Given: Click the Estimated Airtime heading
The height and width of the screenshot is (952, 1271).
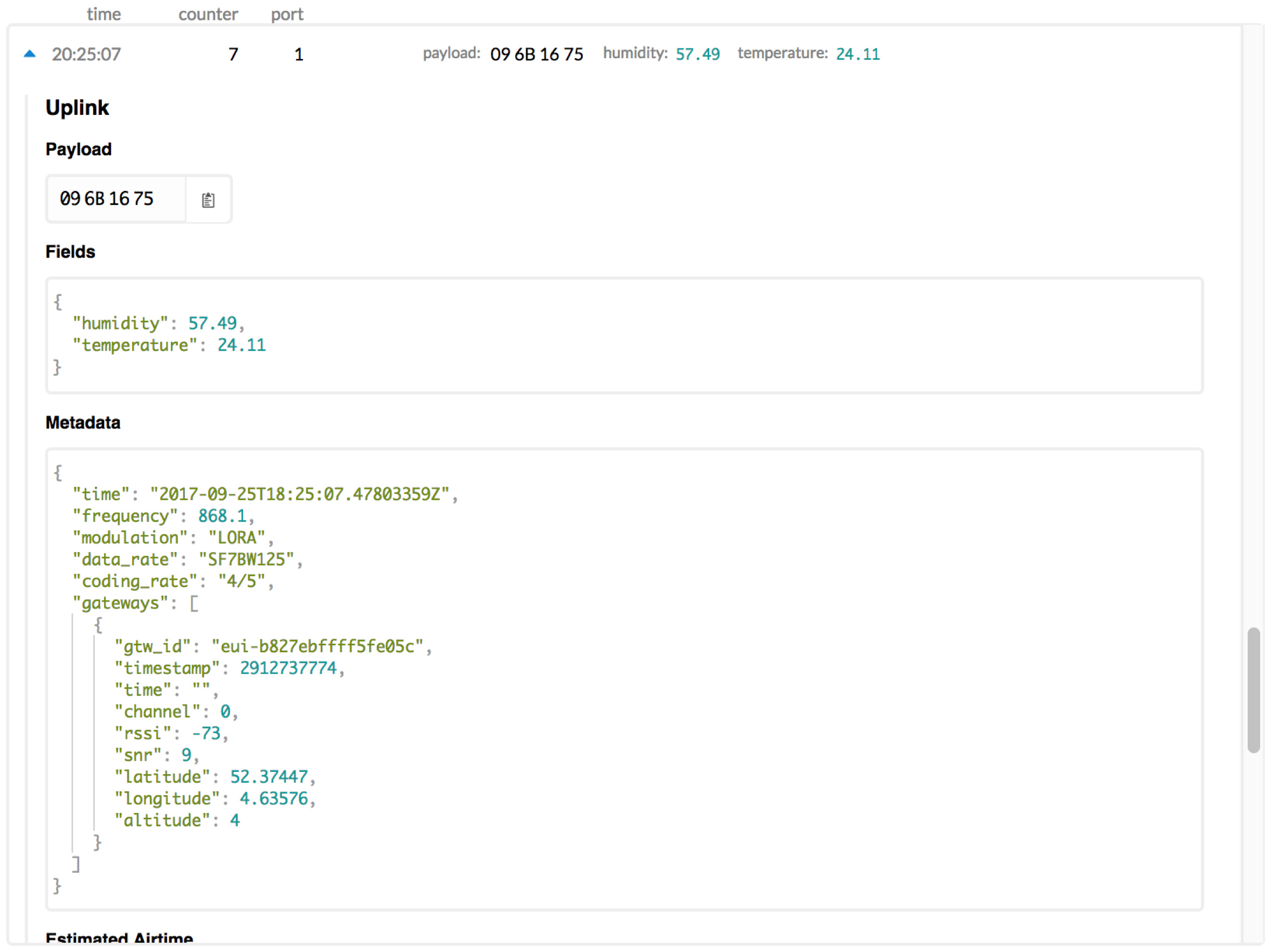Looking at the screenshot, I should click(x=119, y=937).
